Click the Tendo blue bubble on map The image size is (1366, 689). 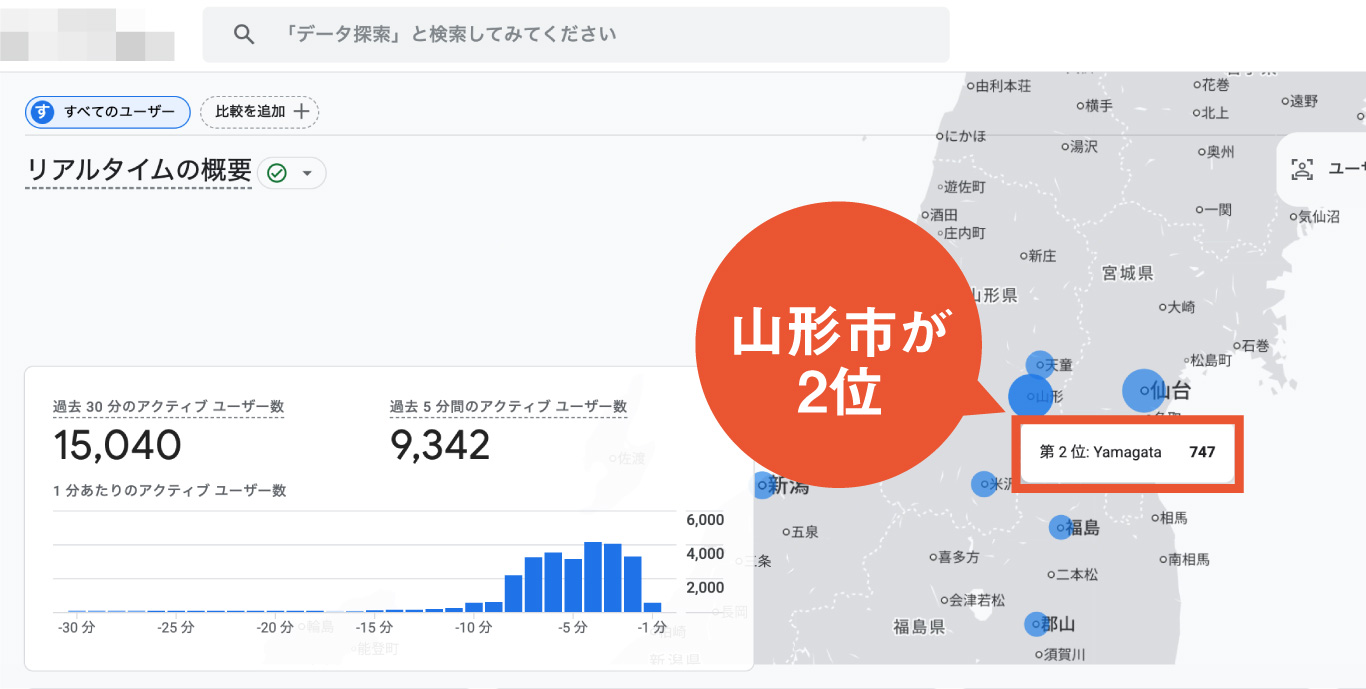coord(1040,365)
